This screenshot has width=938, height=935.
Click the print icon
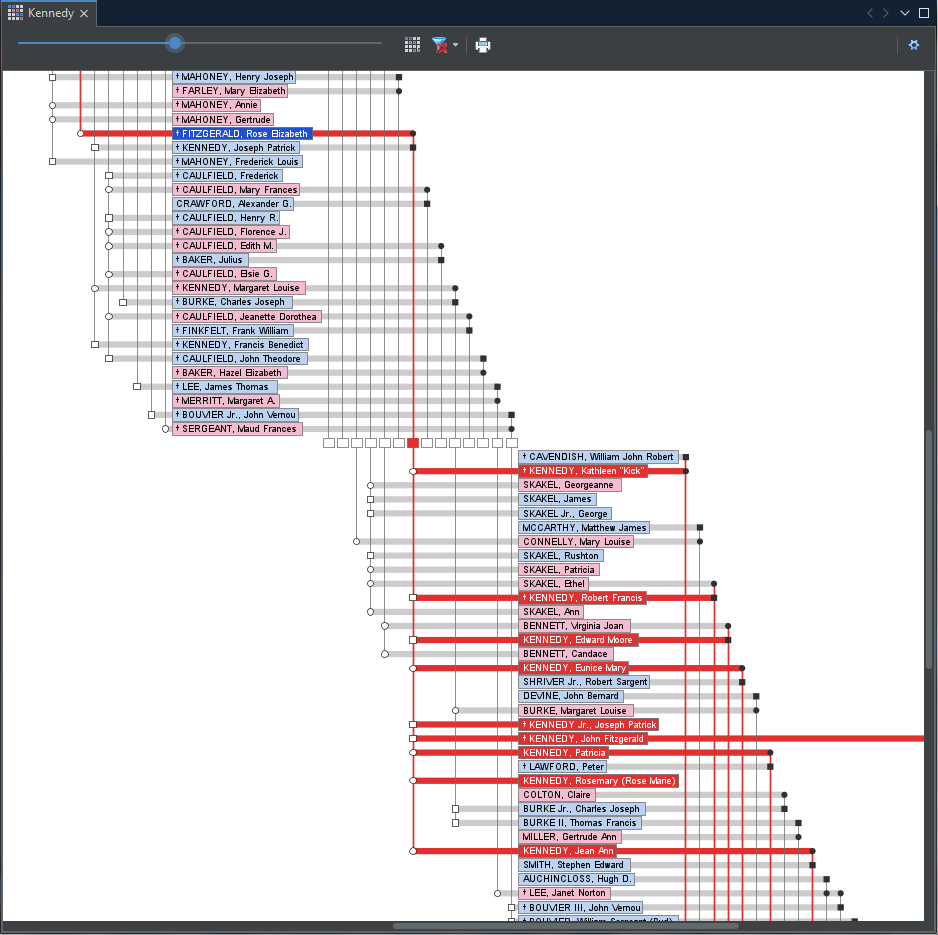[483, 45]
